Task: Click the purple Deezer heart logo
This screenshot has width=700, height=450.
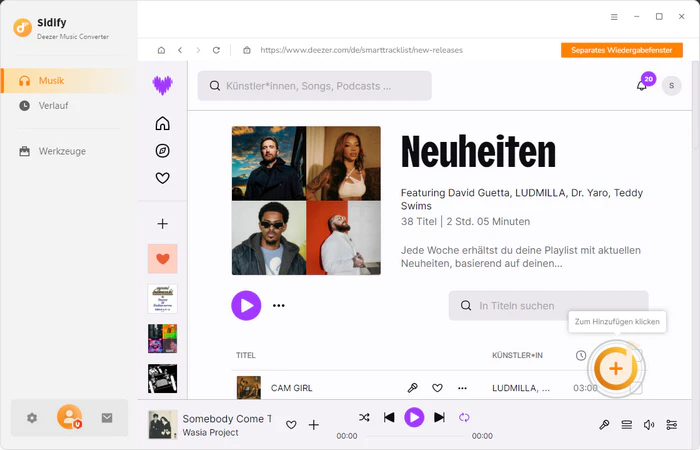Action: point(162,85)
